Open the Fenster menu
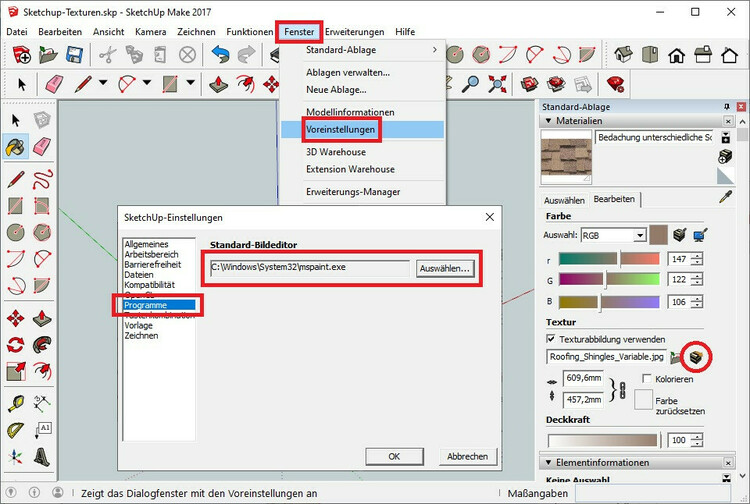 coord(299,32)
